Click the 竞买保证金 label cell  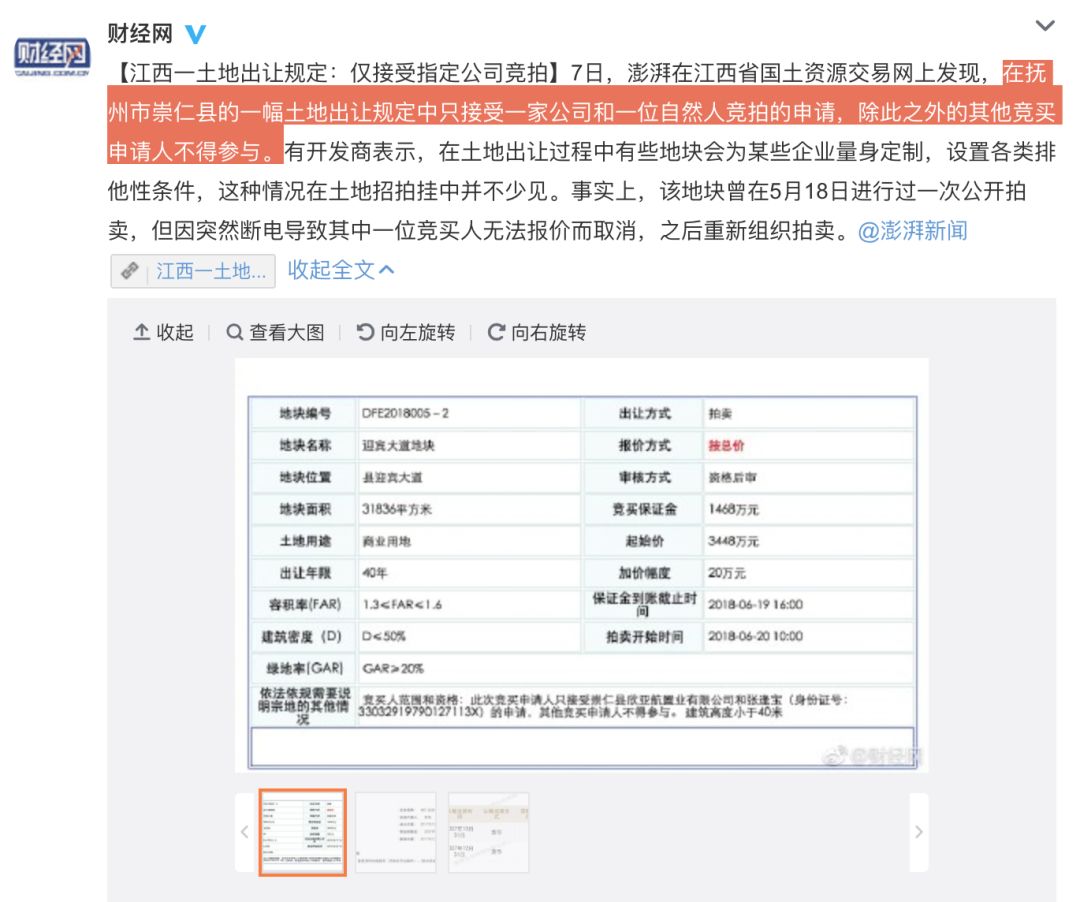[x=644, y=510]
